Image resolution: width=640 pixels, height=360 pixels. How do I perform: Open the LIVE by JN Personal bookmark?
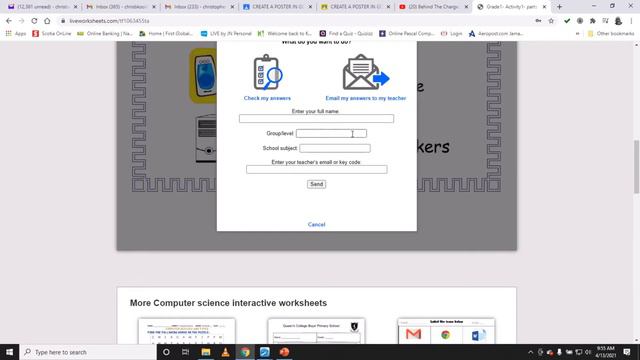[226, 33]
